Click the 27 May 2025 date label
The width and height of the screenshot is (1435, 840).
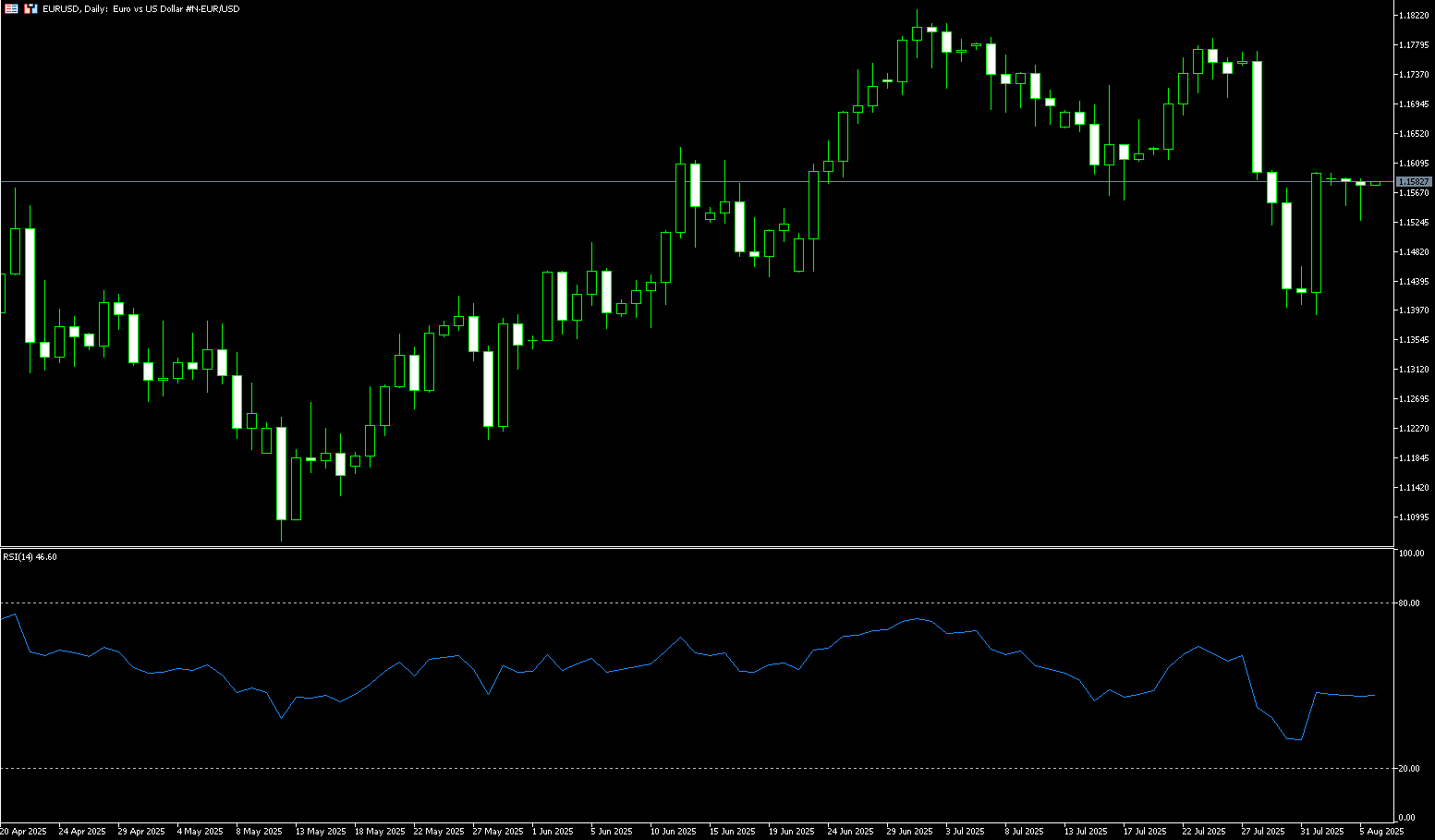point(498,832)
